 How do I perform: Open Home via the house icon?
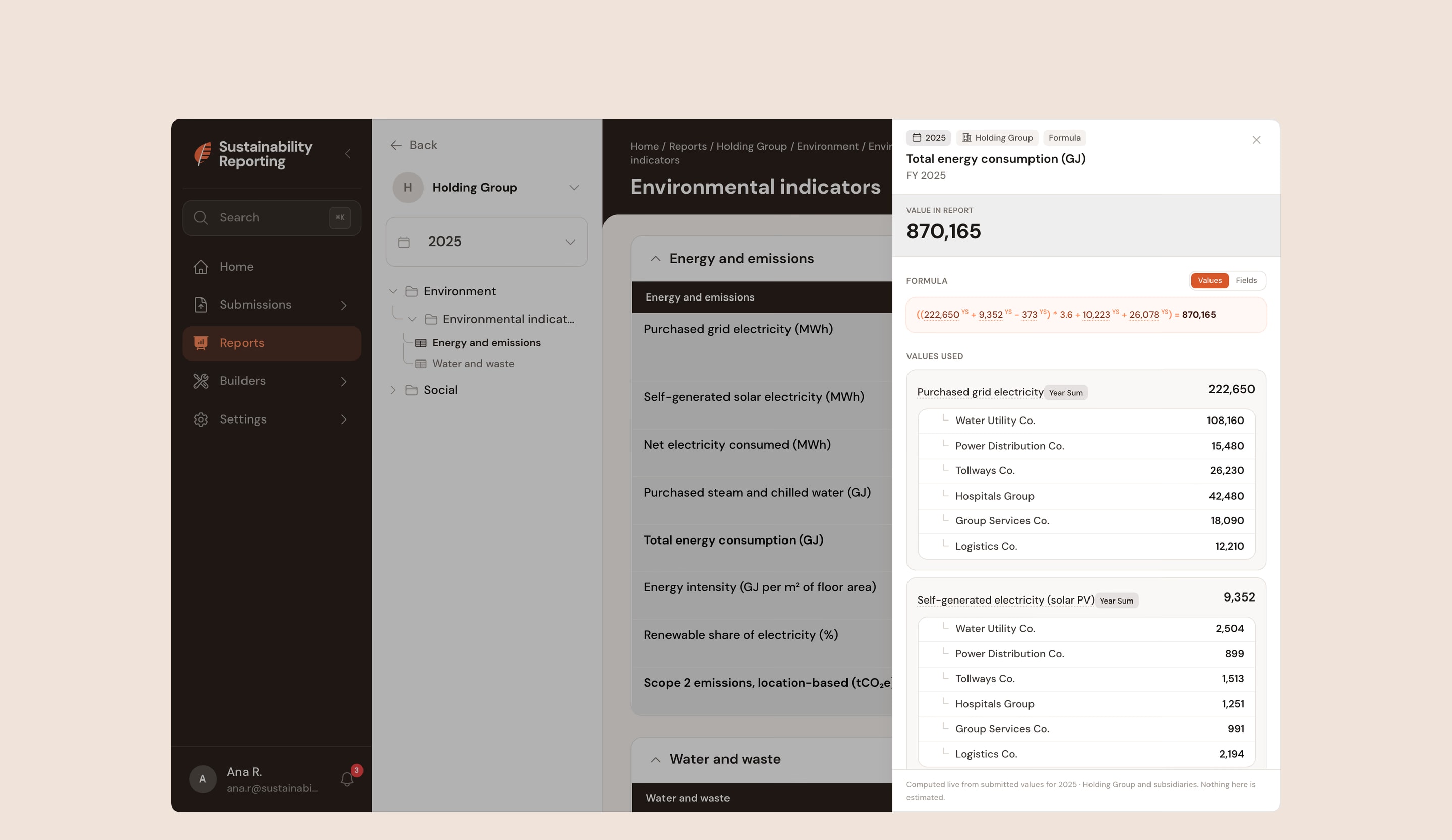point(201,267)
